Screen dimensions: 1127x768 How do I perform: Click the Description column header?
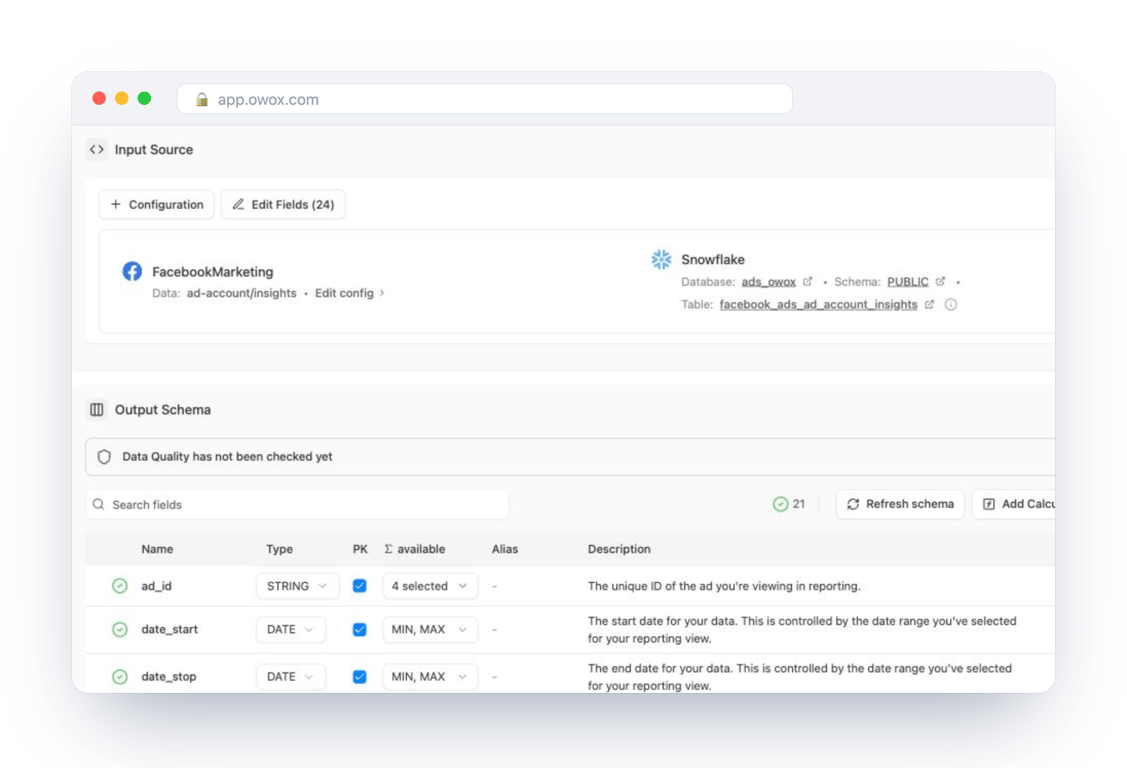pyautogui.click(x=619, y=549)
